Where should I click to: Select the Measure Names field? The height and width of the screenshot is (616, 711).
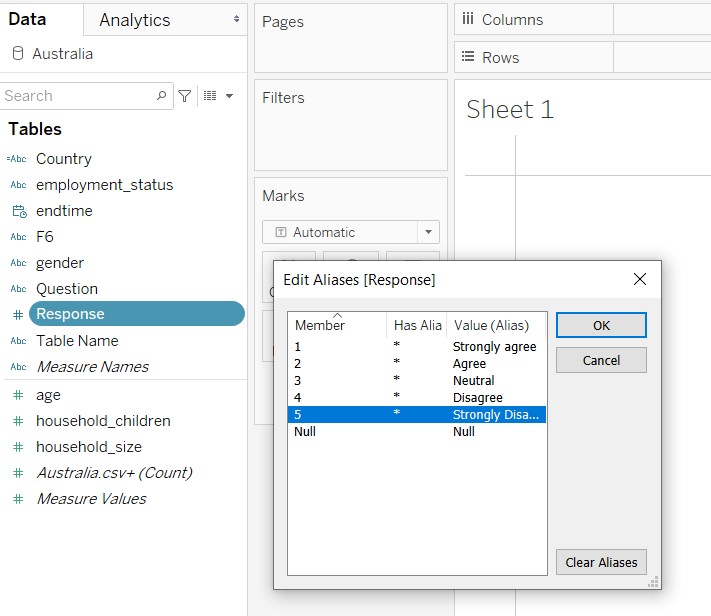(x=93, y=367)
